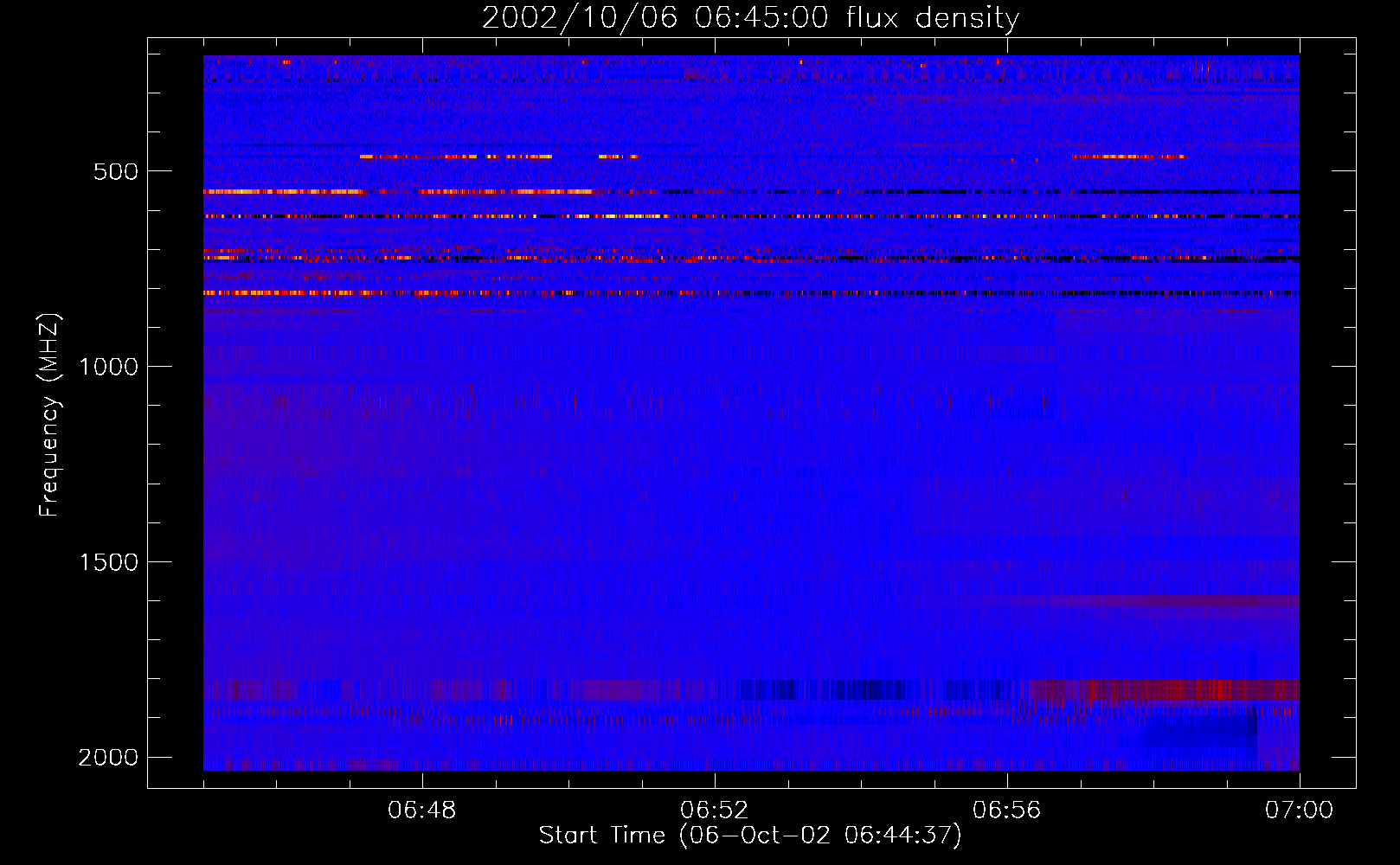
Task: Click the 500 frequency tick label
Action: [x=116, y=171]
